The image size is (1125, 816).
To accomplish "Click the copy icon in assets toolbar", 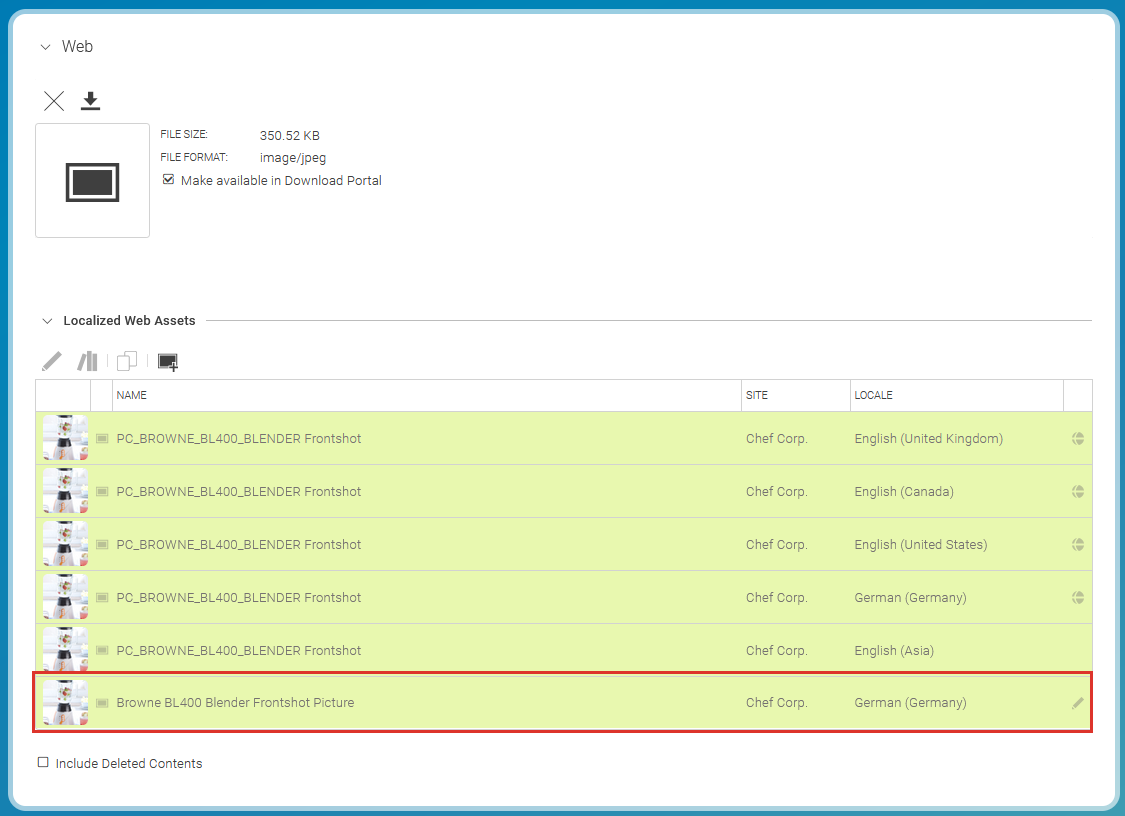I will [127, 361].
